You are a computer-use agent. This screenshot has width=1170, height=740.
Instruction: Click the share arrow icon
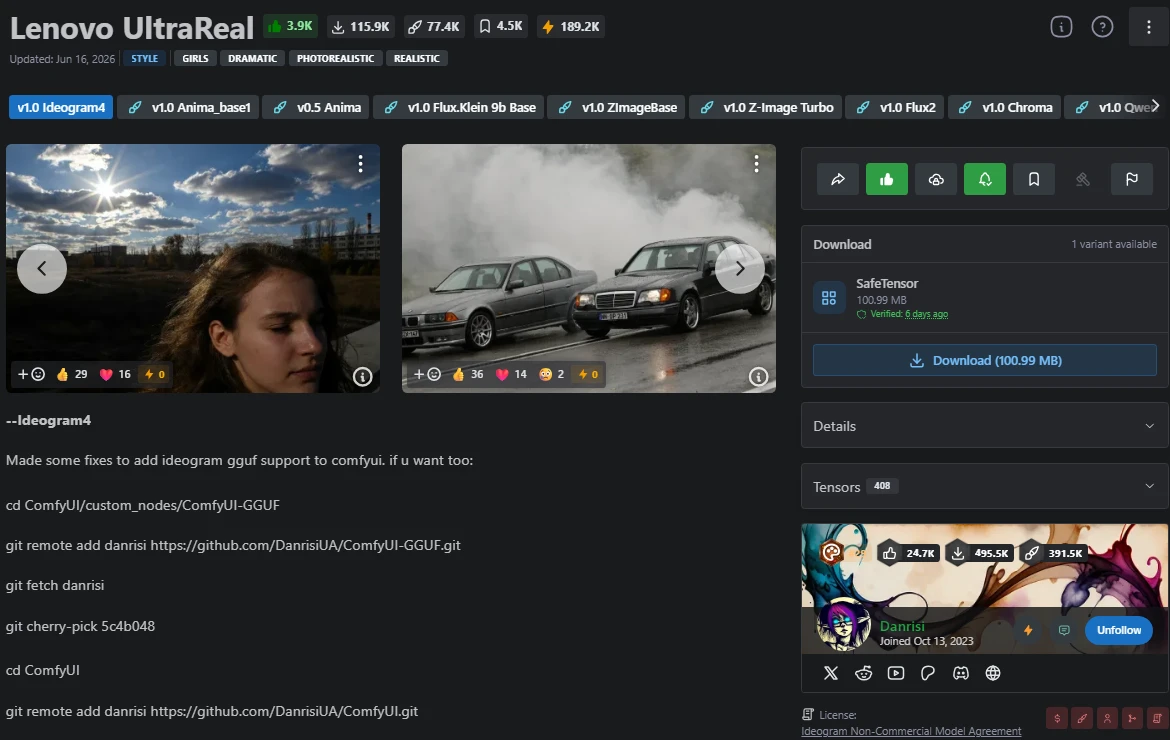(x=838, y=179)
